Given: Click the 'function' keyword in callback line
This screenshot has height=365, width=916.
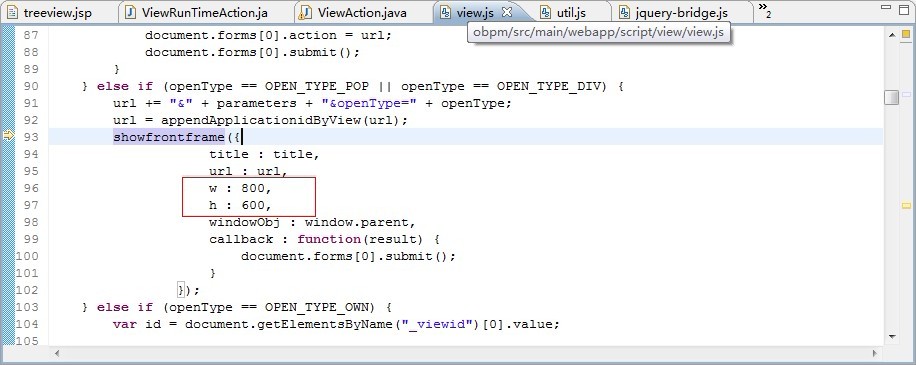Looking at the screenshot, I should coord(329,239).
